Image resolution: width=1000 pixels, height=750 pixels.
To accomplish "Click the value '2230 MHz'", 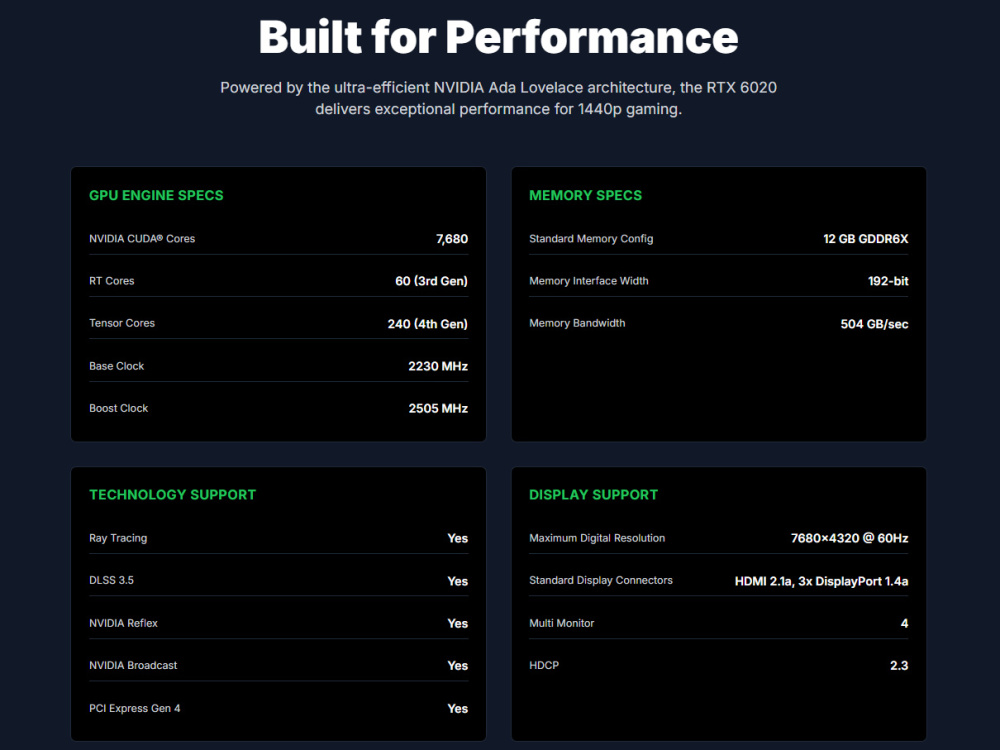I will click(438, 366).
